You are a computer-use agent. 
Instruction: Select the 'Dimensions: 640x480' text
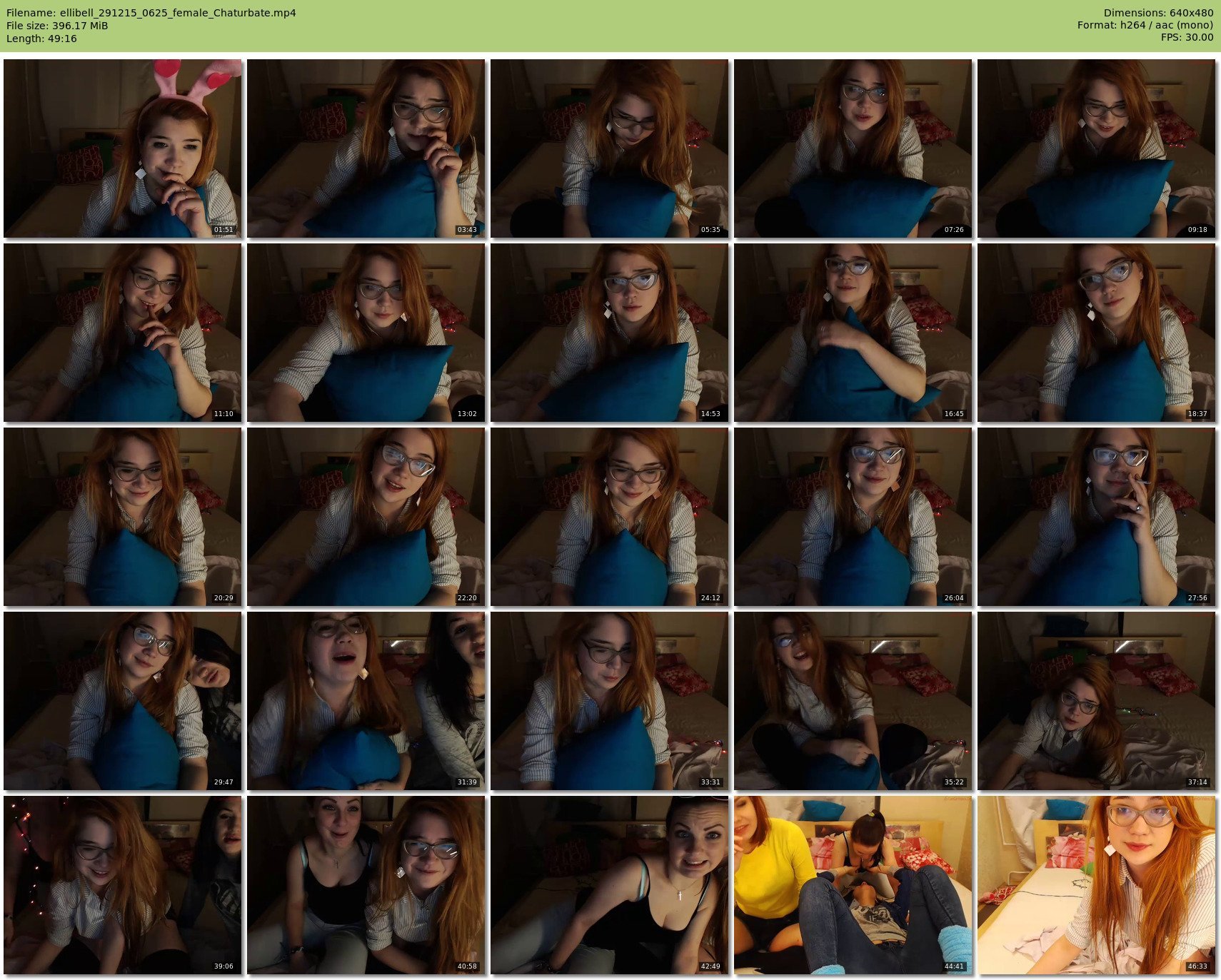coord(1158,13)
